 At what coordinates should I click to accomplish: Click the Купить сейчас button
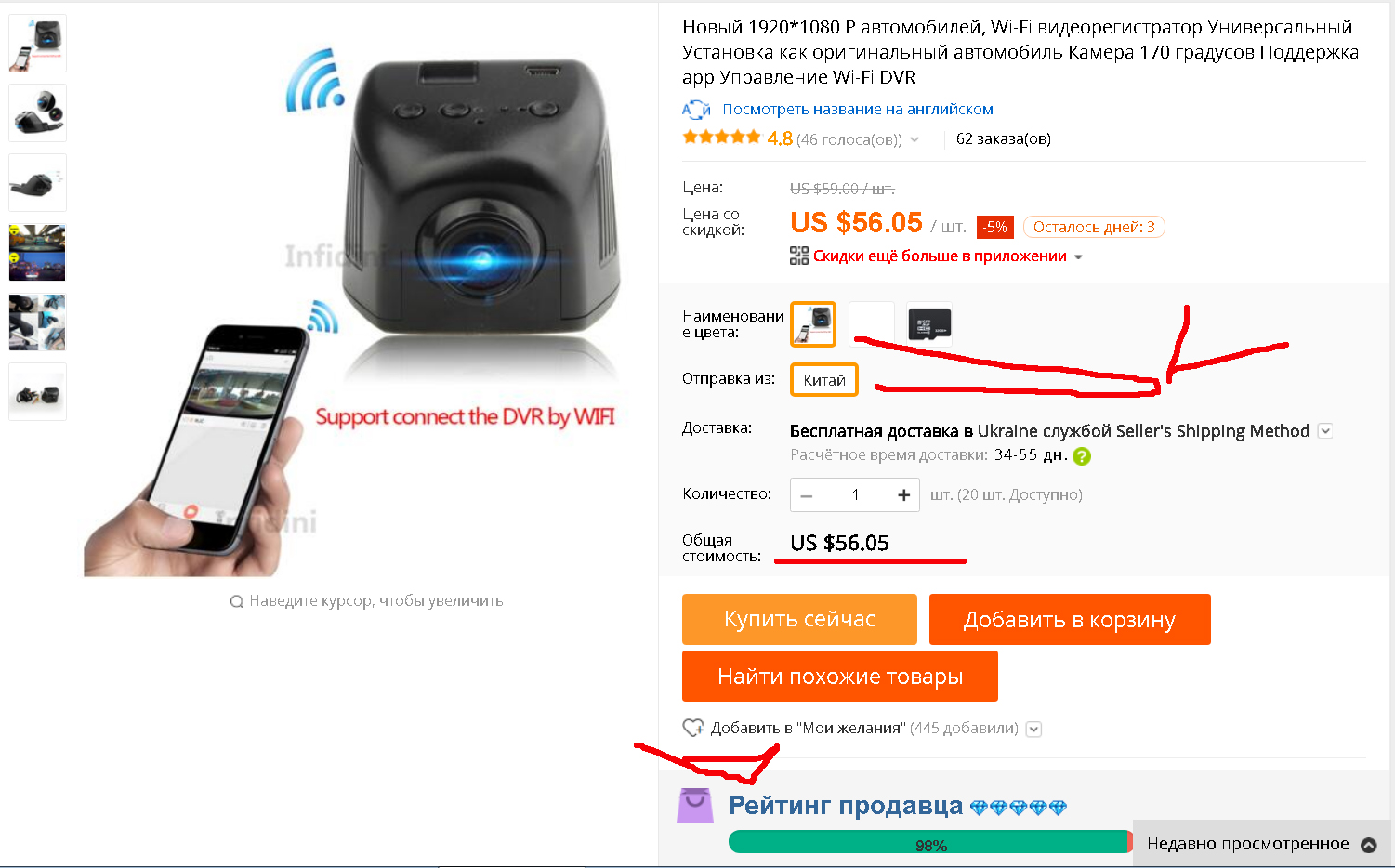tap(799, 620)
